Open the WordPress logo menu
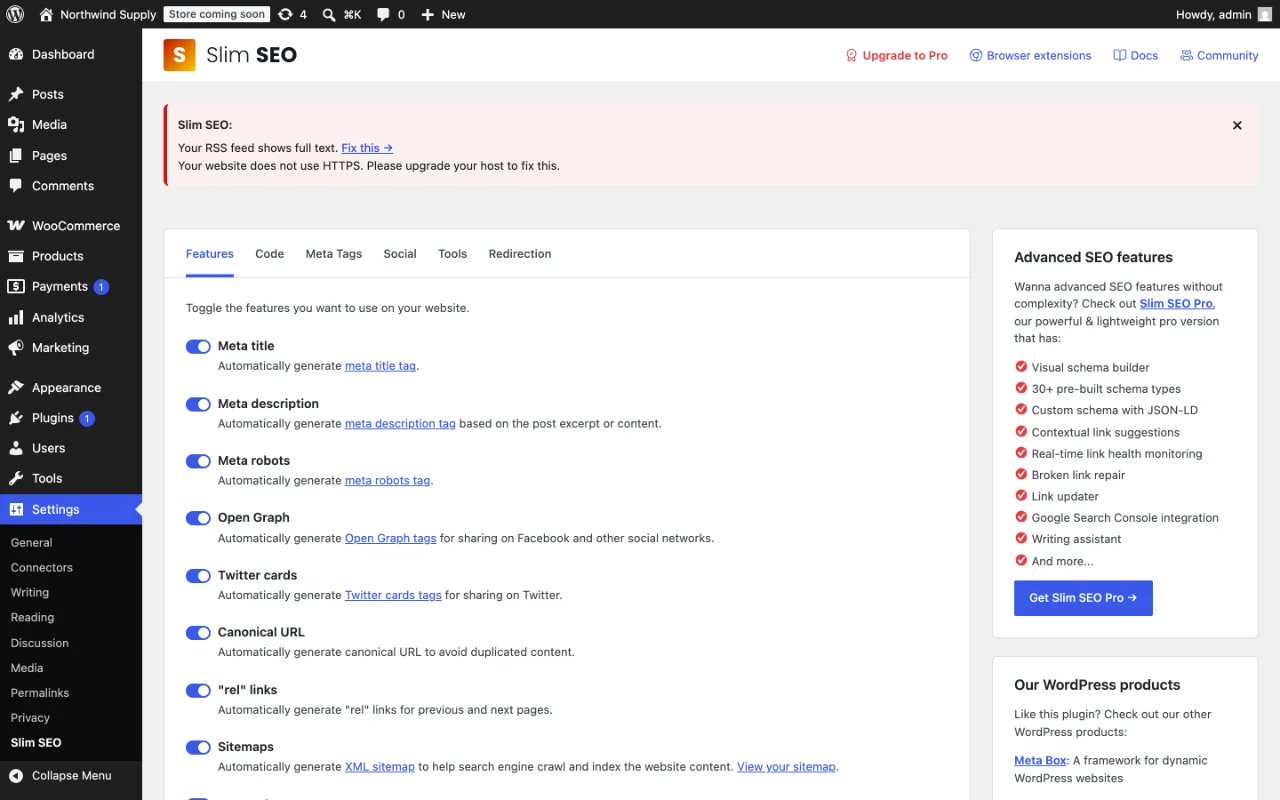 15,14
